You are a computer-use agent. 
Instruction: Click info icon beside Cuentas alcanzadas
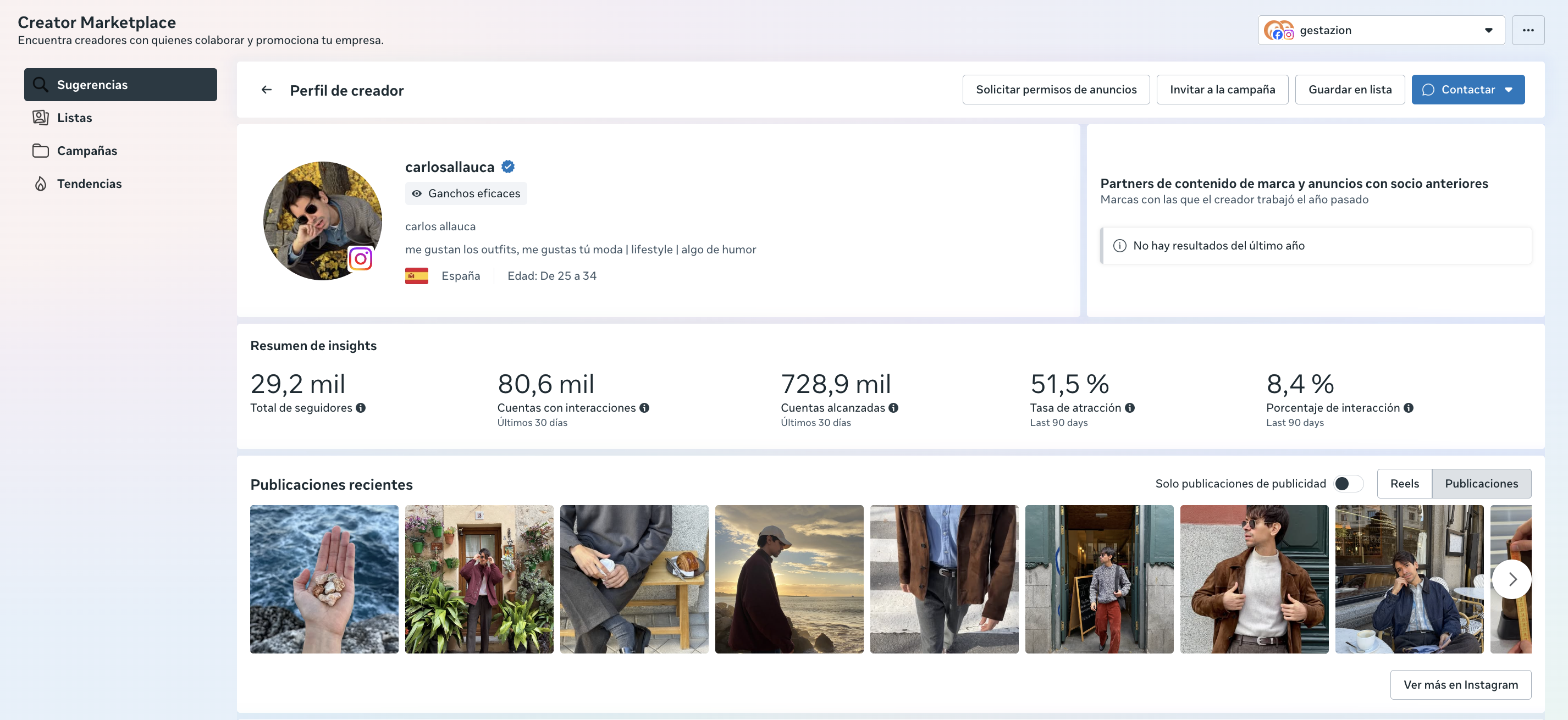893,408
